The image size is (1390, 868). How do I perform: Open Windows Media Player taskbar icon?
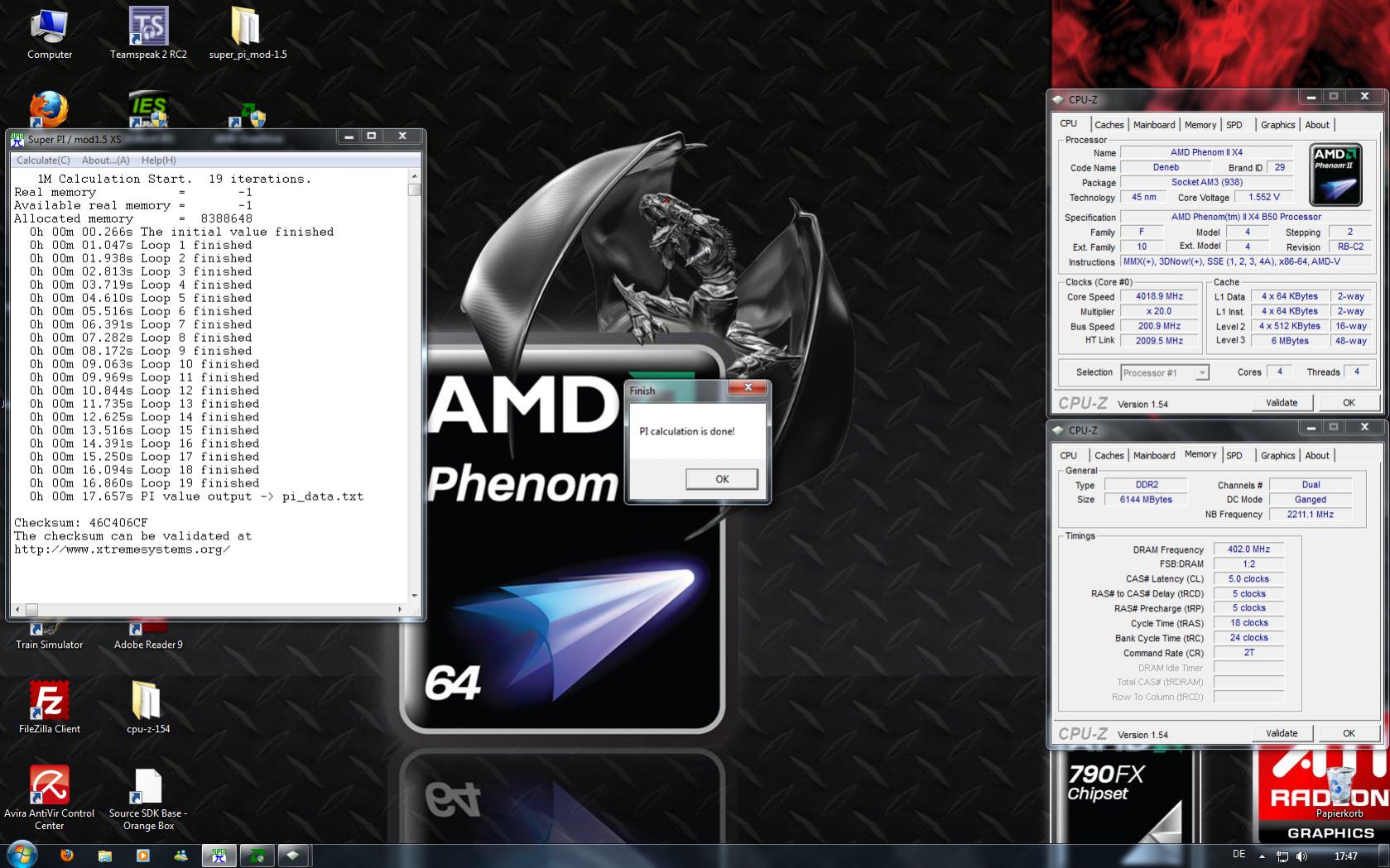(142, 856)
